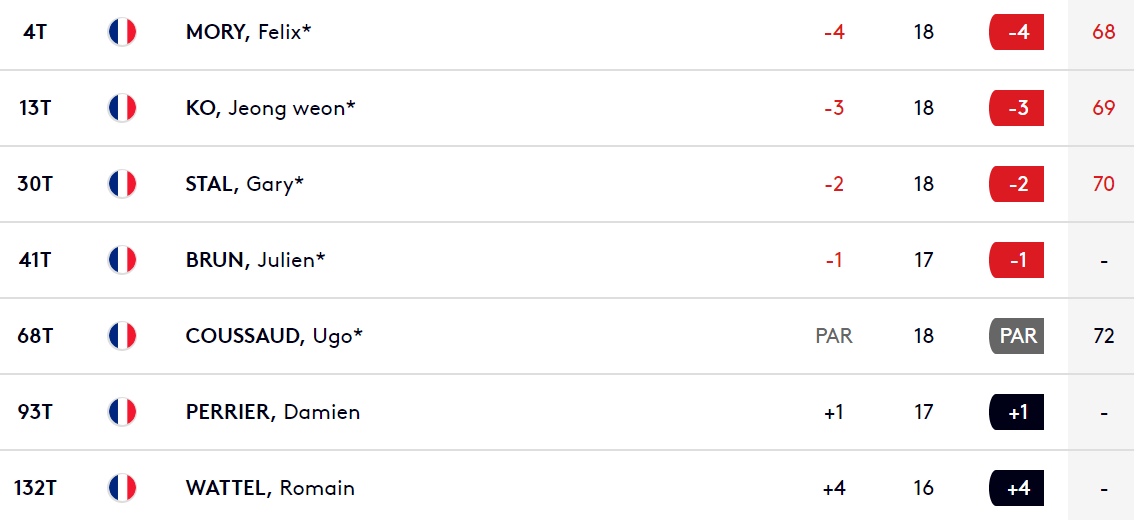1134x520 pixels.
Task: Click the 132T position of Wattel
Action: (35, 488)
